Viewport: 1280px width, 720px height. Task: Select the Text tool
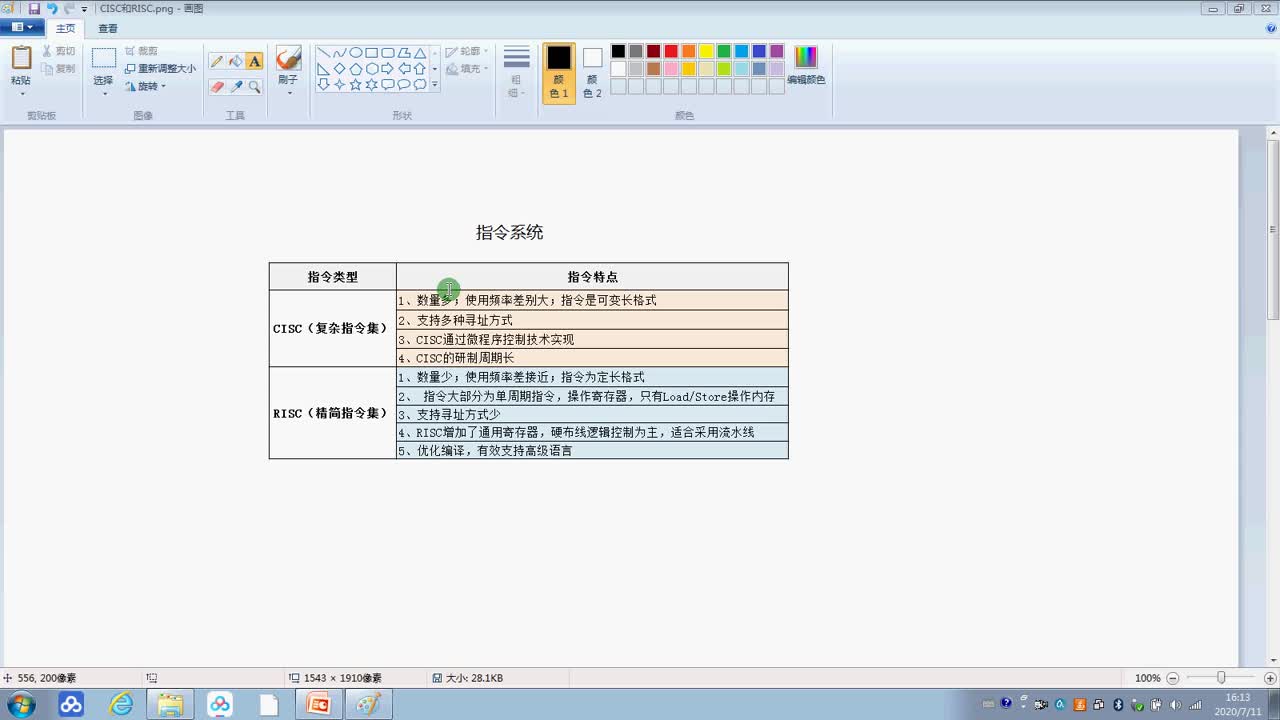(254, 61)
